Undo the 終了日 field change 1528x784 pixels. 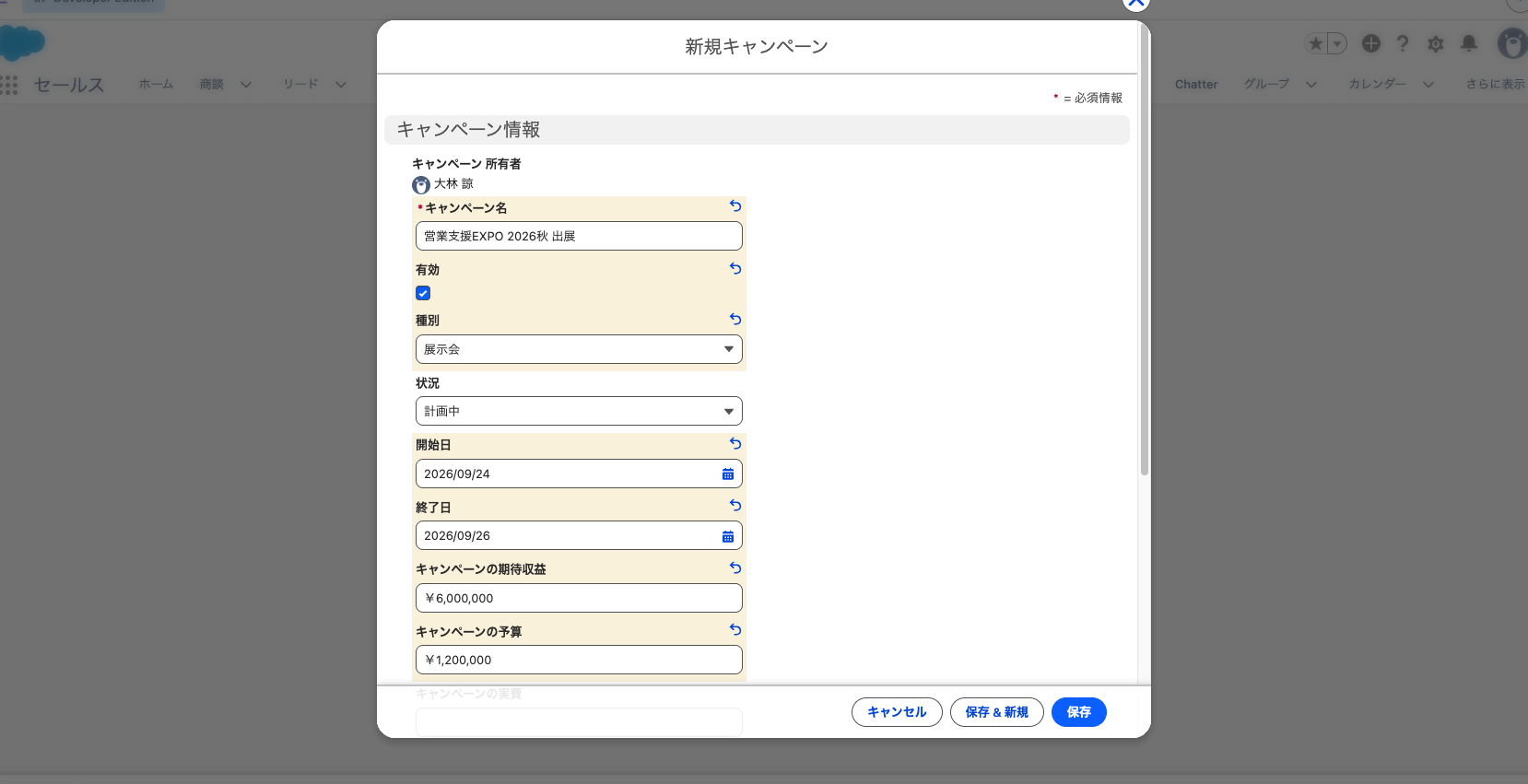[735, 506]
